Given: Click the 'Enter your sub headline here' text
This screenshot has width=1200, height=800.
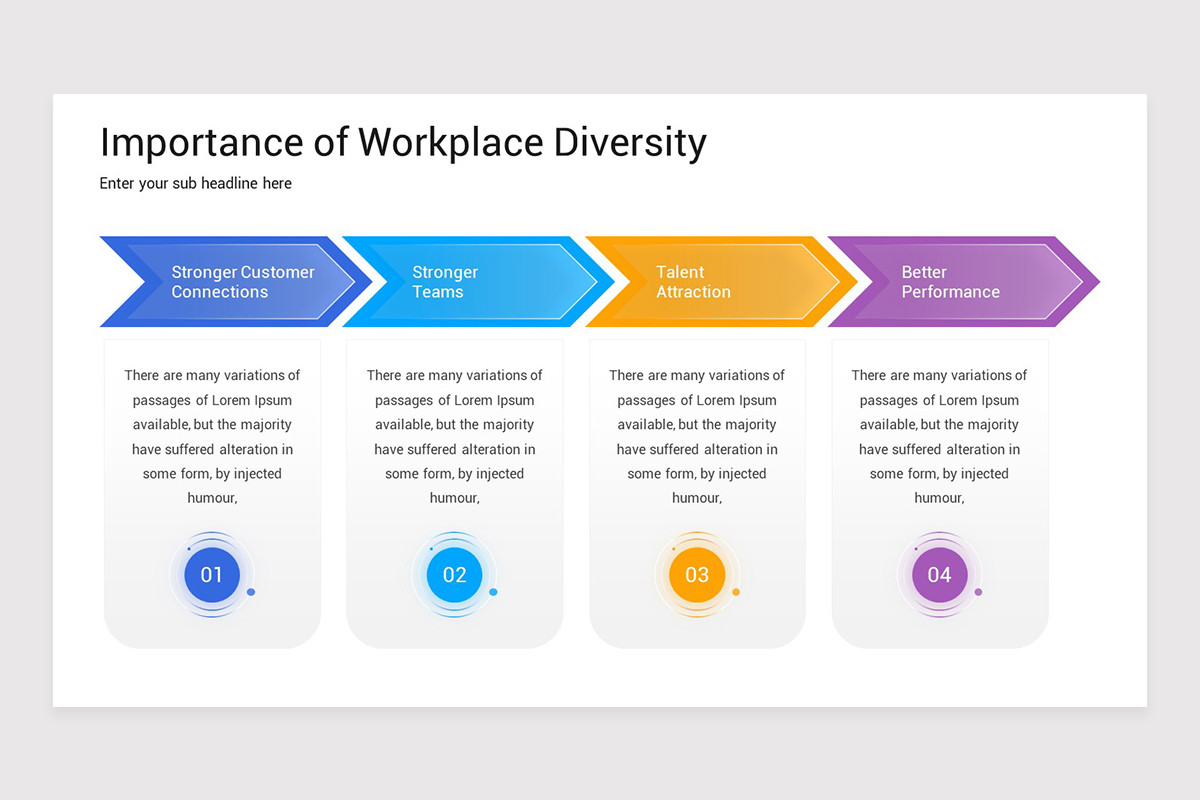Looking at the screenshot, I should 196,183.
